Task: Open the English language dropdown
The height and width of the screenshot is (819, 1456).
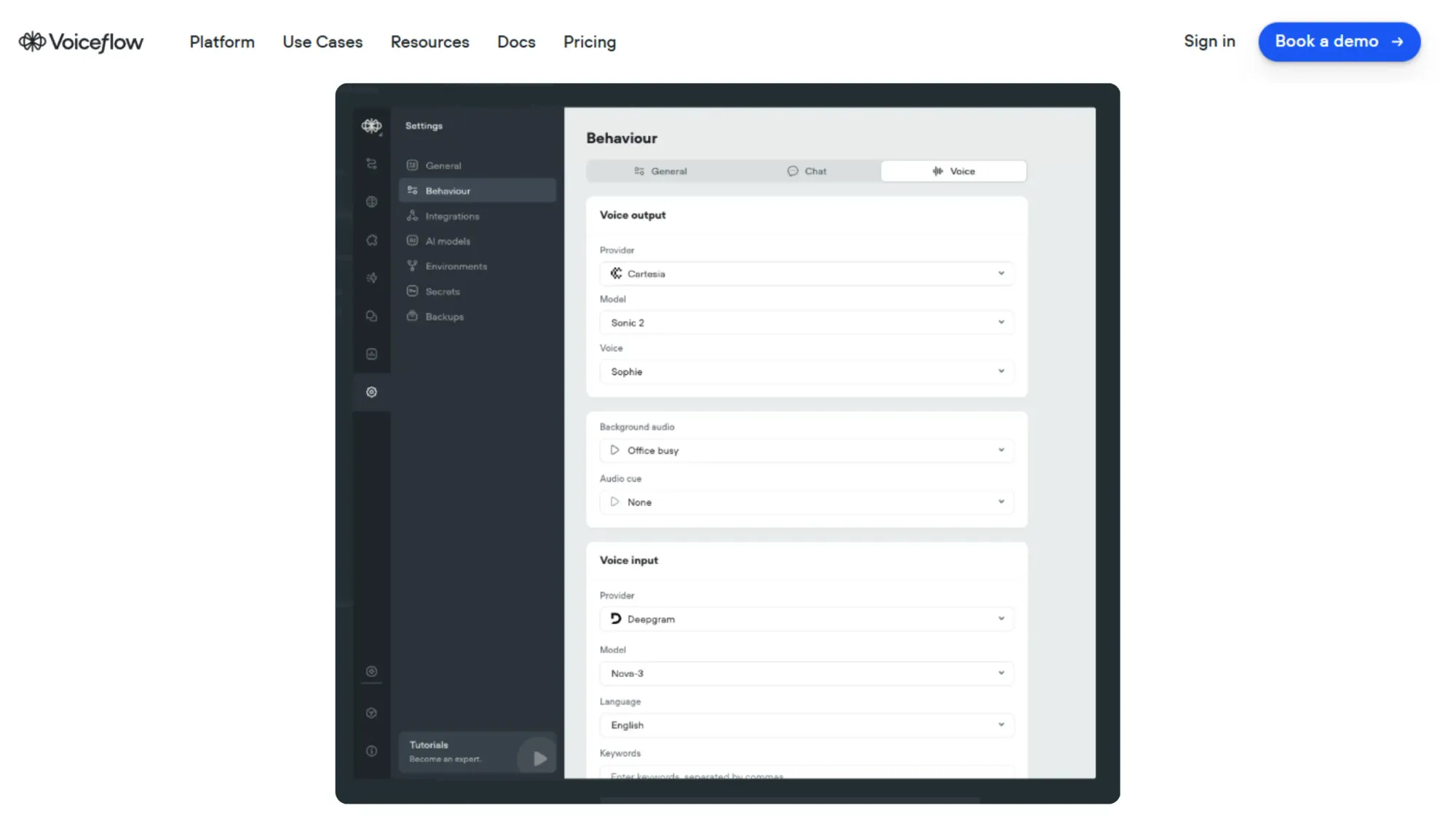Action: [806, 725]
